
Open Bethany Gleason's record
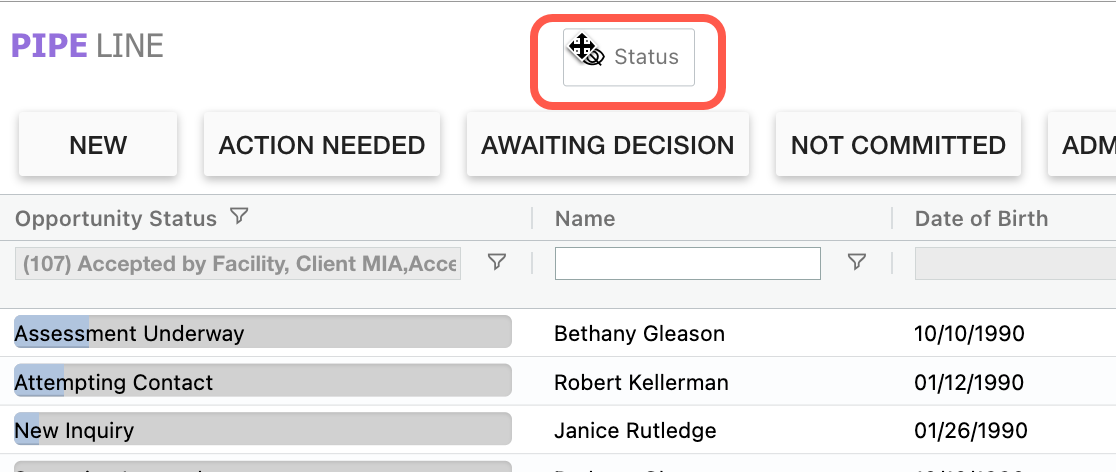point(639,333)
